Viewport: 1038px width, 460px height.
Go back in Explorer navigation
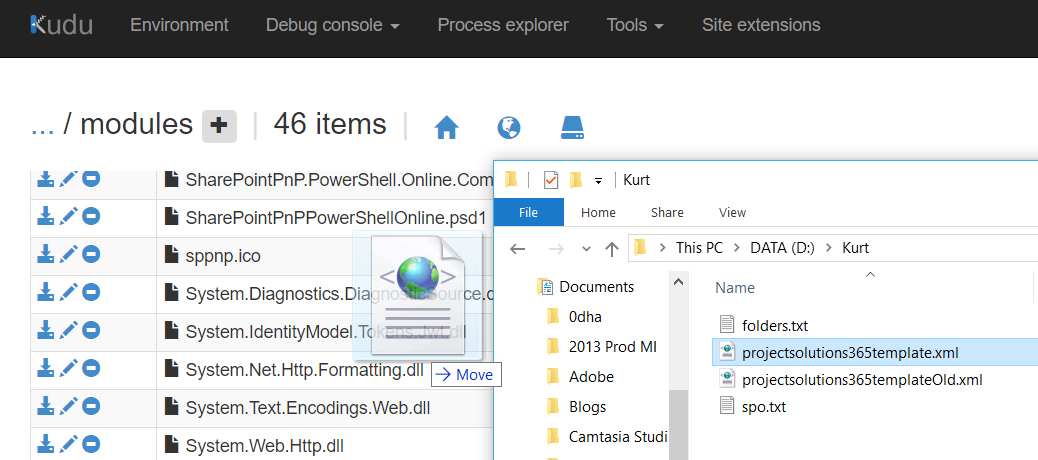point(518,249)
